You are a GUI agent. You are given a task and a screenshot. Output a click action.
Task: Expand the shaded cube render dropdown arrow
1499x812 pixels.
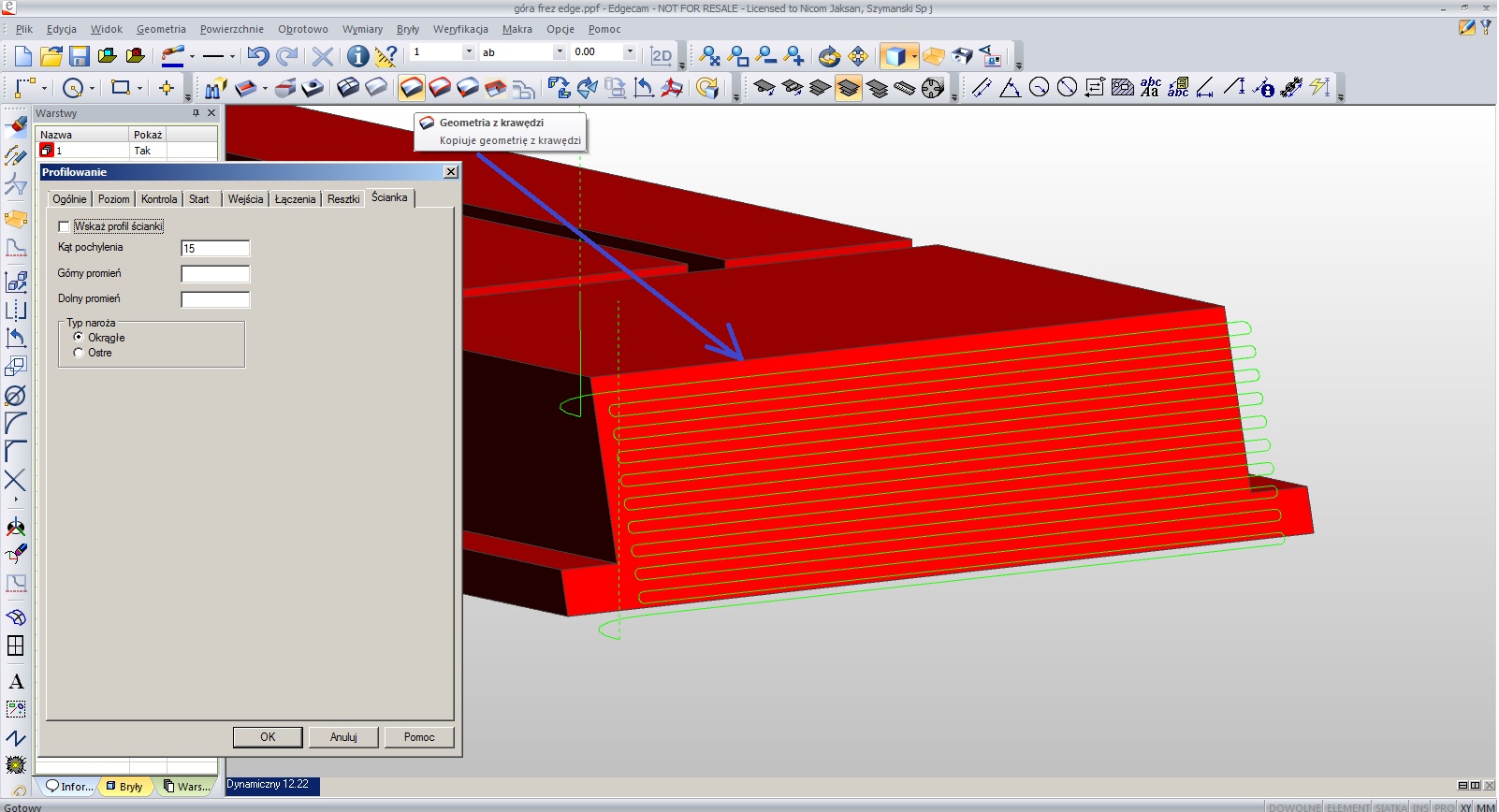tap(914, 56)
